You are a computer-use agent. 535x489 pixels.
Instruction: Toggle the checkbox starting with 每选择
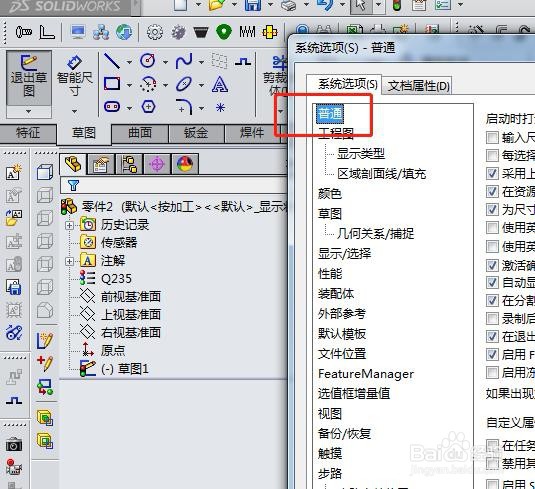pos(492,156)
